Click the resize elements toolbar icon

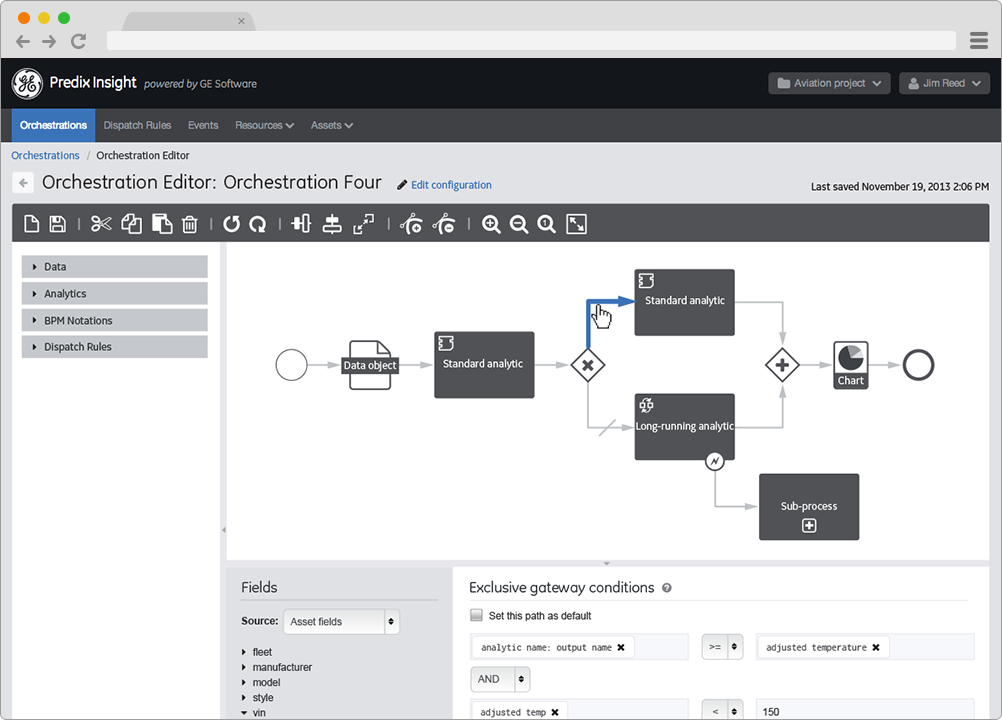(x=364, y=224)
